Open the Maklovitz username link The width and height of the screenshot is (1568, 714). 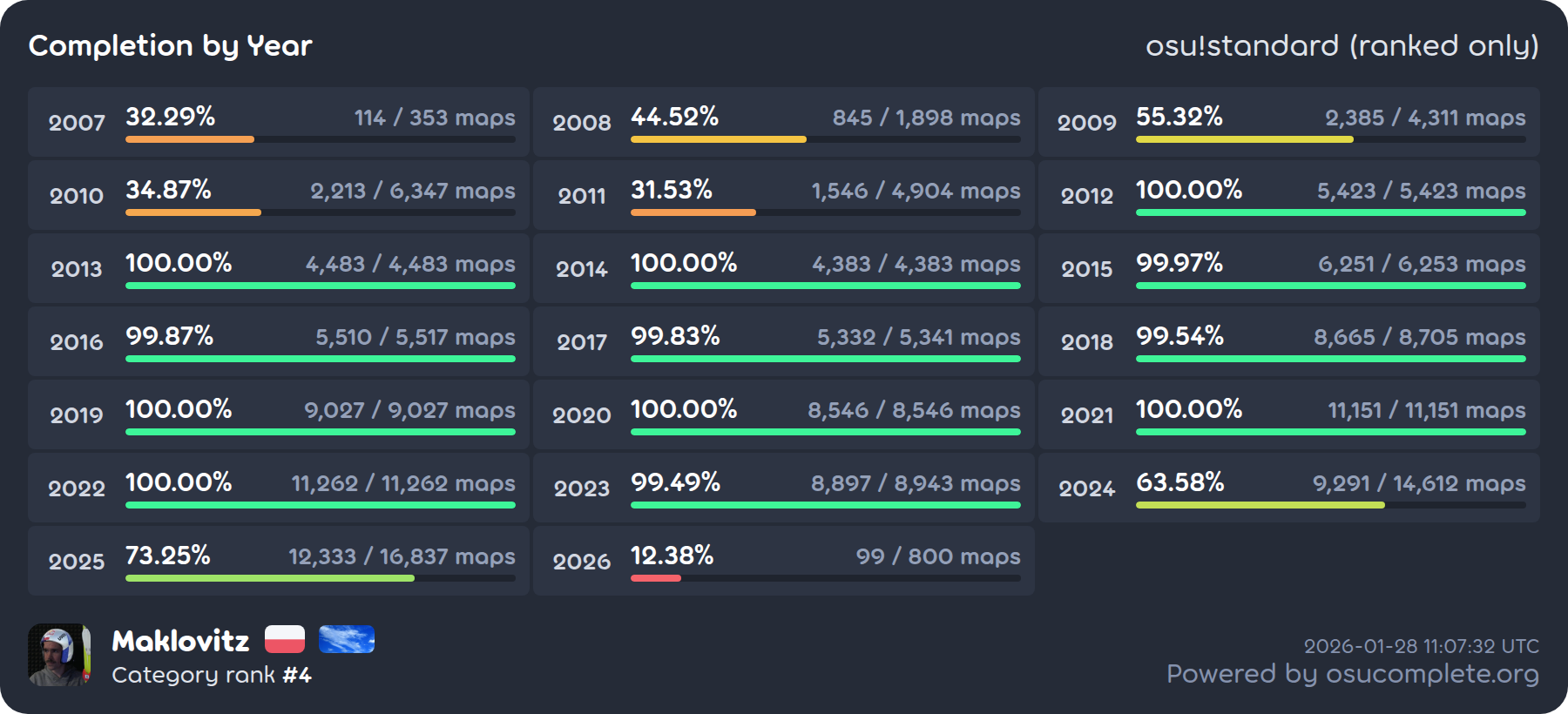coord(180,641)
